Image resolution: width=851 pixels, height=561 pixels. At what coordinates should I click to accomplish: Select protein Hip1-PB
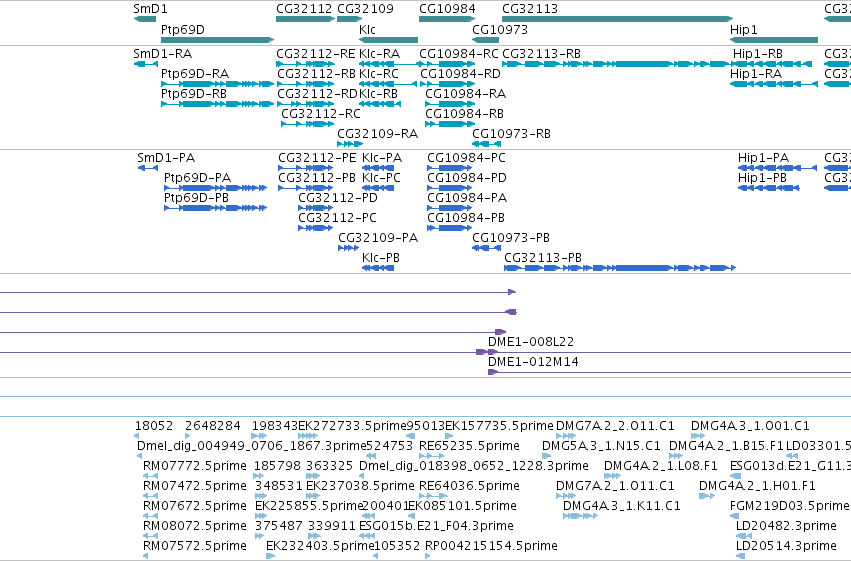[762, 178]
